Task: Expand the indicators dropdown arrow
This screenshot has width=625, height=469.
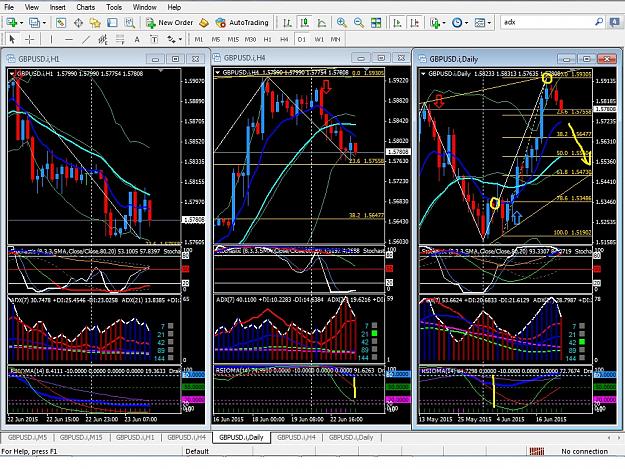Action: pos(444,23)
